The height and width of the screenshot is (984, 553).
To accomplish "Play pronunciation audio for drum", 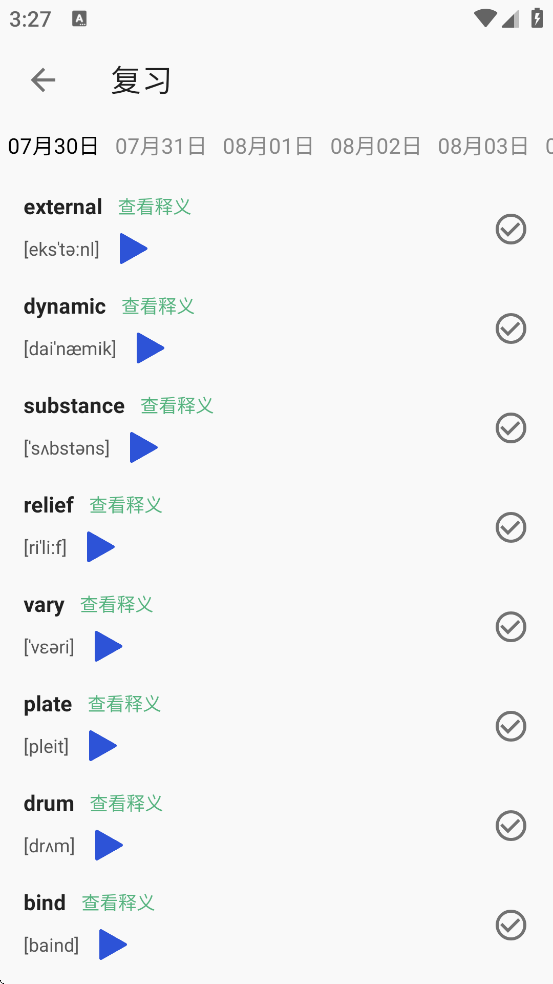I will click(x=109, y=845).
